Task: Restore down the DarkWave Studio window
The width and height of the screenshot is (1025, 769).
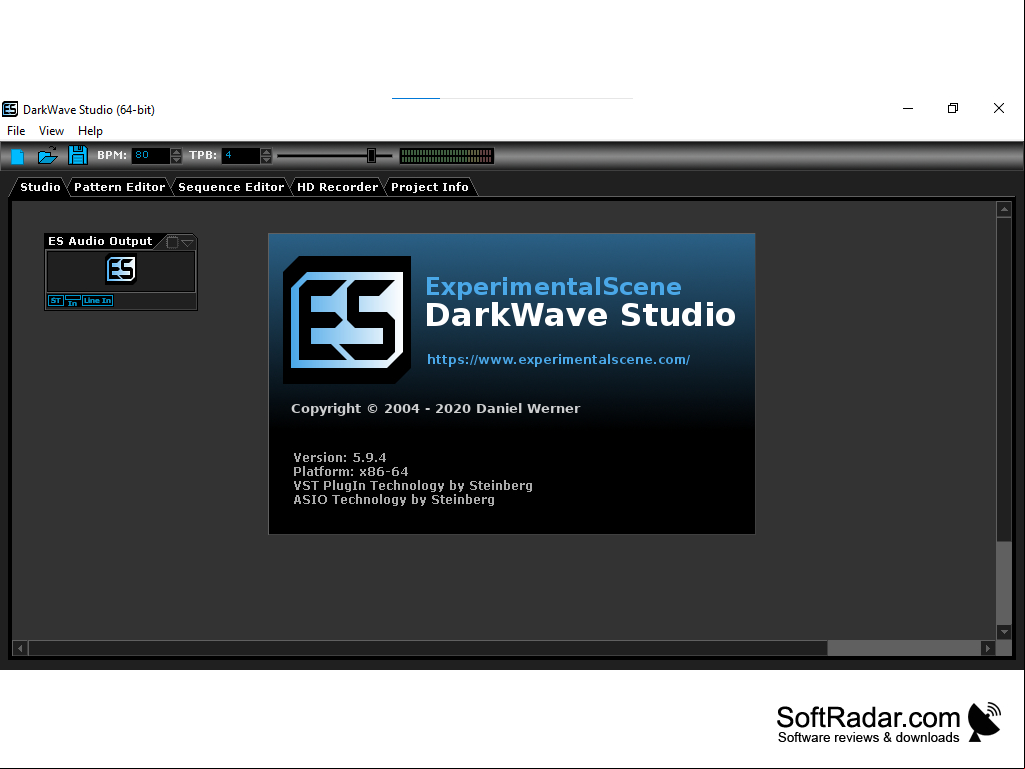Action: tap(953, 109)
